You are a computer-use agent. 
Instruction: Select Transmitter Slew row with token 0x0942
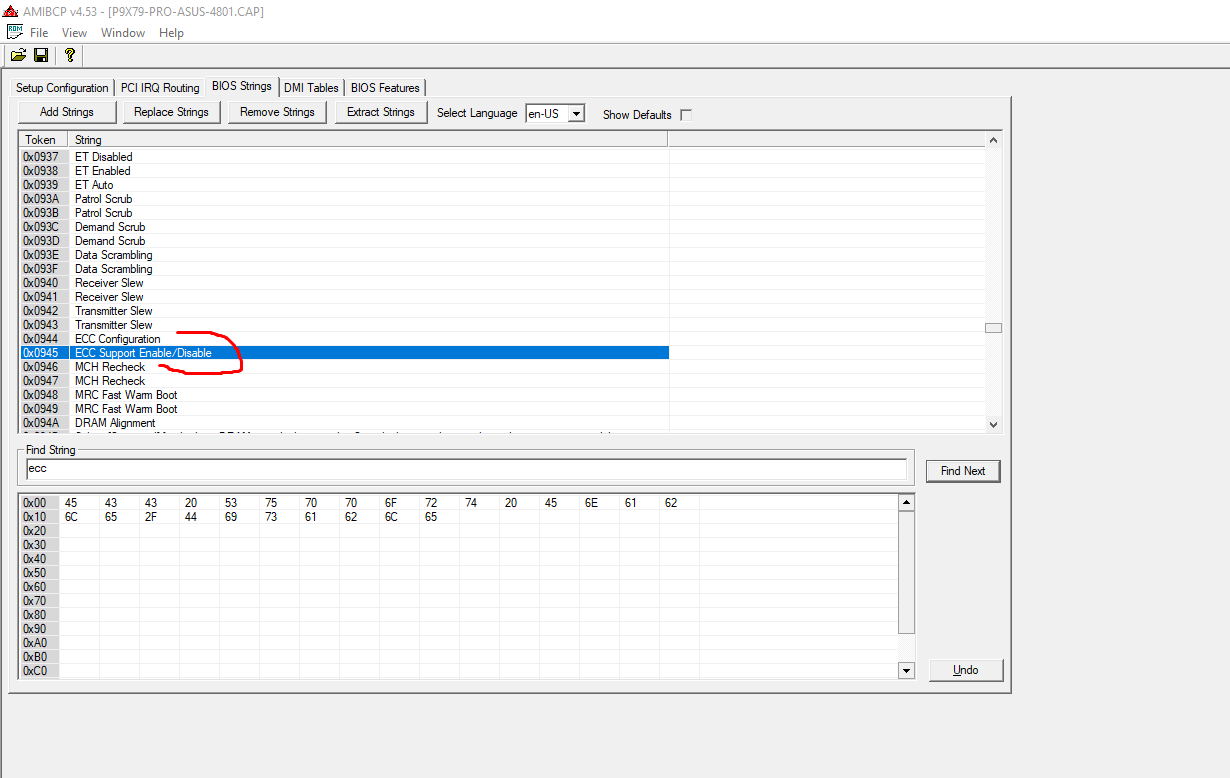tap(344, 311)
